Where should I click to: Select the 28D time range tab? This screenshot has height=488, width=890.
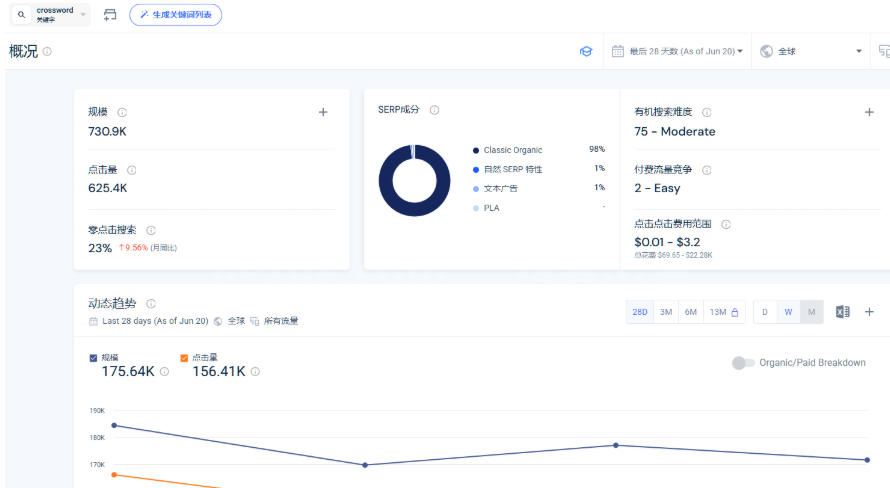(640, 312)
